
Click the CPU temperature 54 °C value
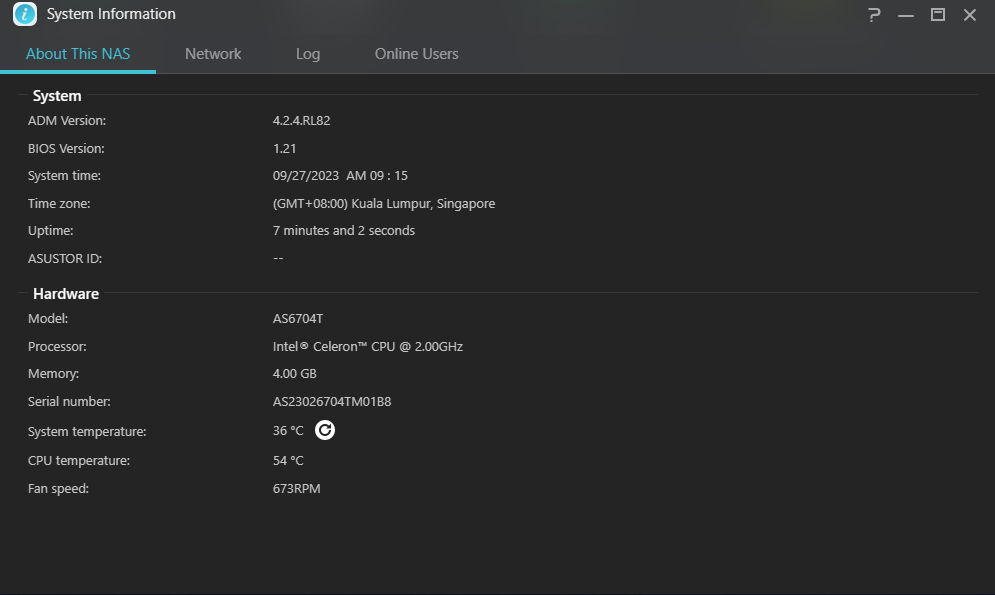[288, 461]
